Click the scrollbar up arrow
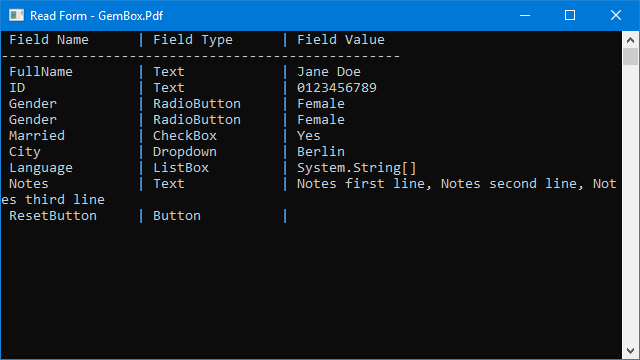 tap(630, 40)
